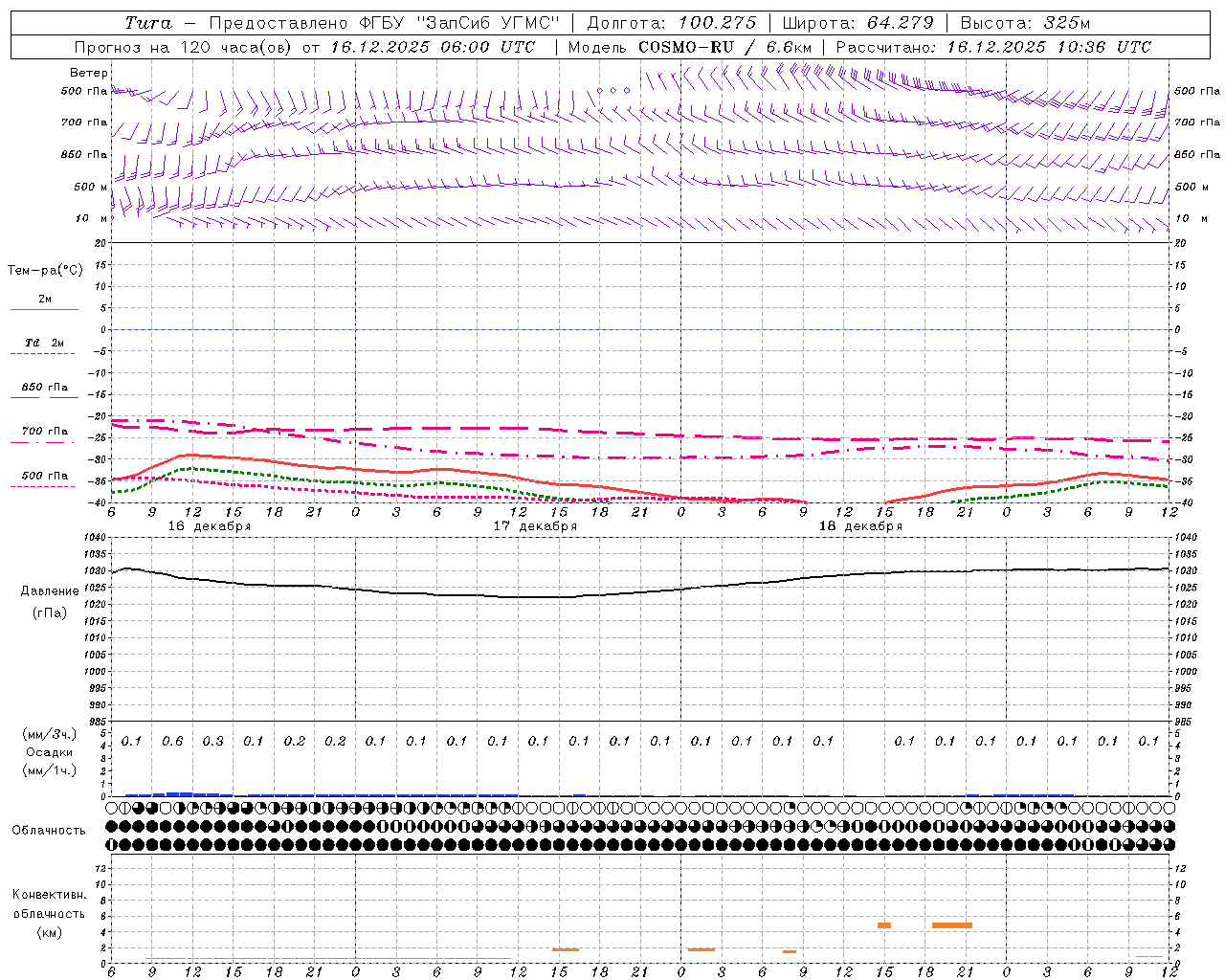Click the 'Облачность' cloud cover label
1225x980 pixels.
point(49,831)
